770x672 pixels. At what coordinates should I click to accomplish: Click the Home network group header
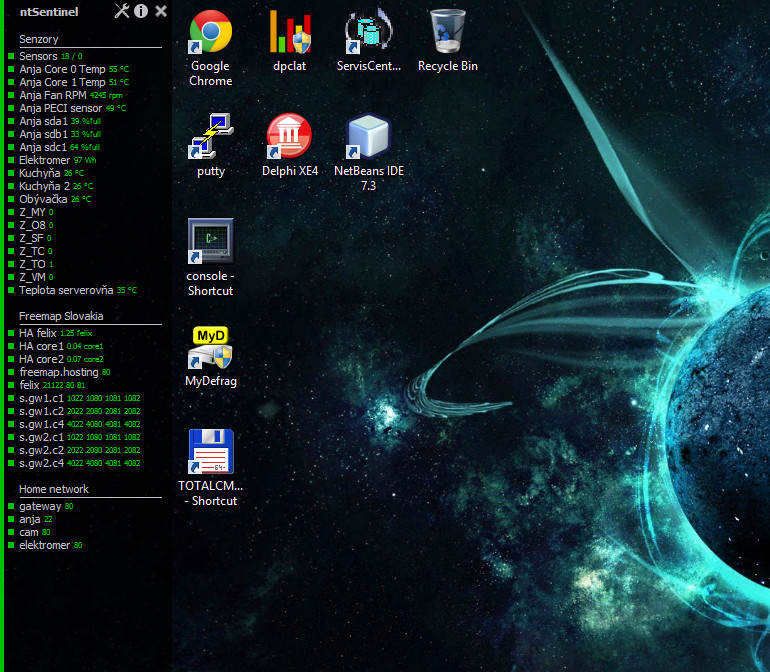54,489
